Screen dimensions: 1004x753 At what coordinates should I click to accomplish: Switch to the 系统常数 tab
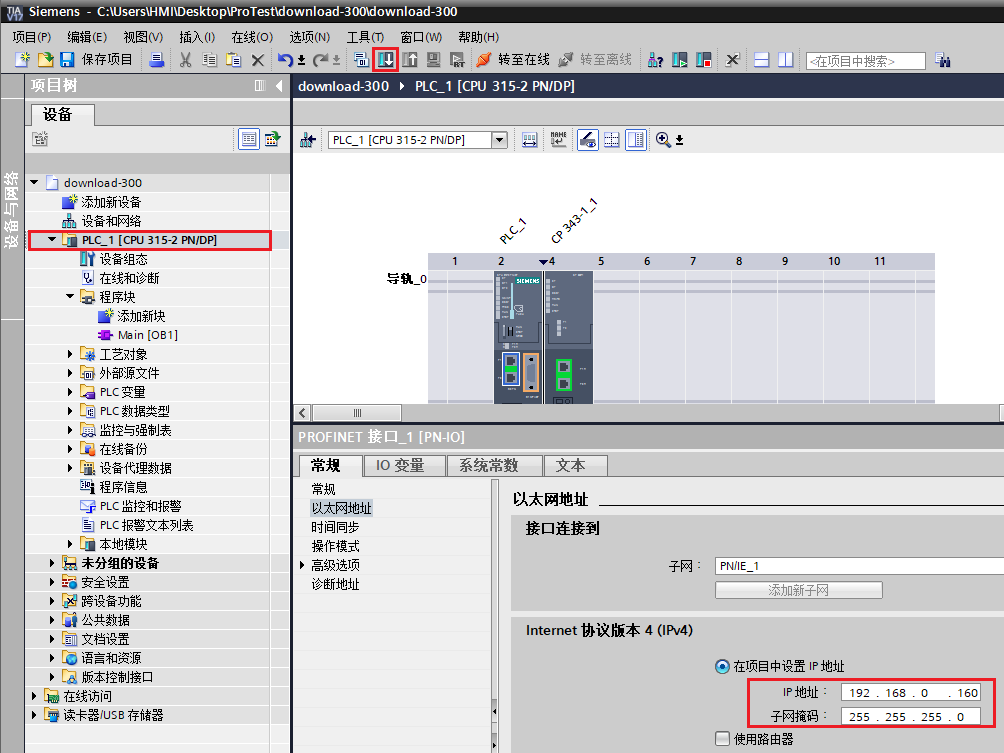coord(494,466)
